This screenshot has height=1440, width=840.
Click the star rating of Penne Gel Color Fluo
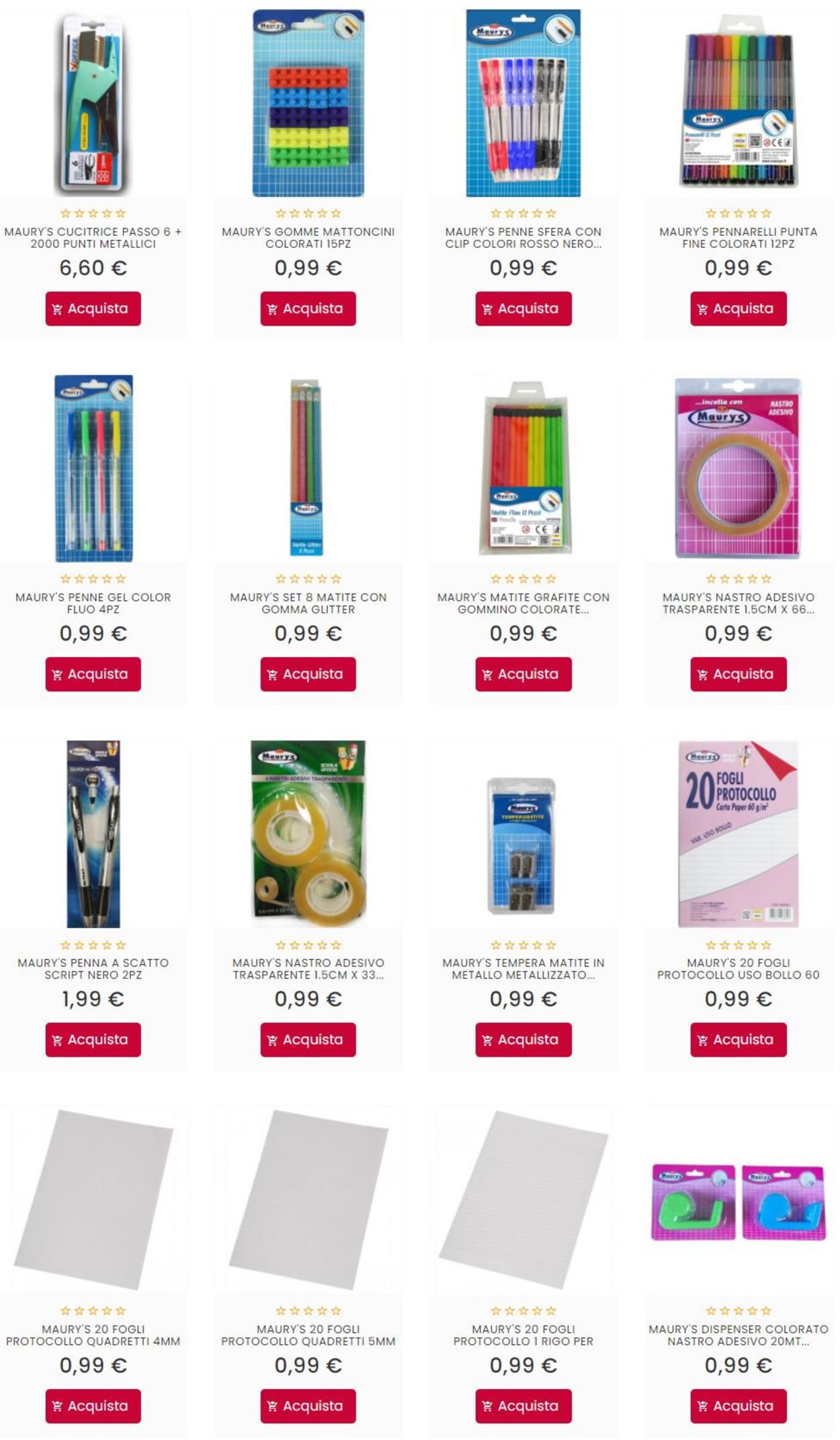(x=93, y=579)
